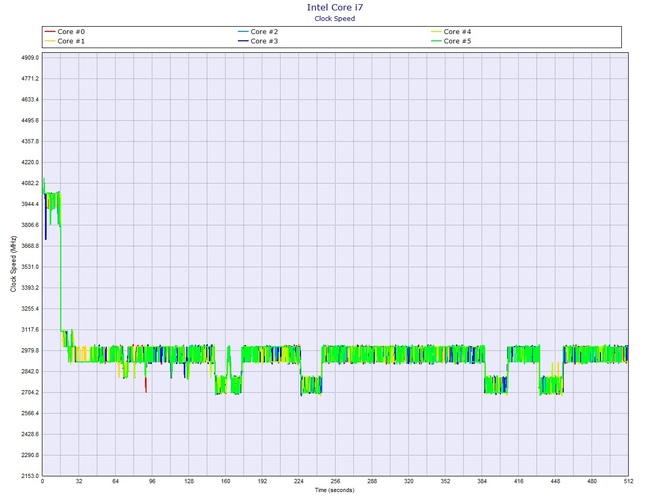The height and width of the screenshot is (502, 670).
Task: Click the dark blue Core #3 color line
Action: click(243, 41)
